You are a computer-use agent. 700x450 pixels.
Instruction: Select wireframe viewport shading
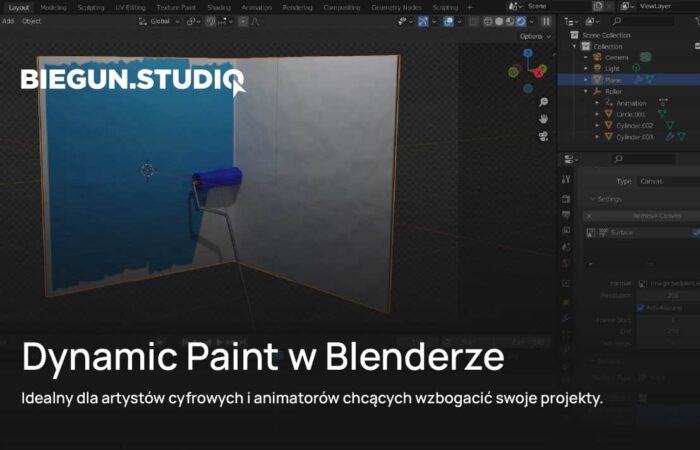pos(488,21)
